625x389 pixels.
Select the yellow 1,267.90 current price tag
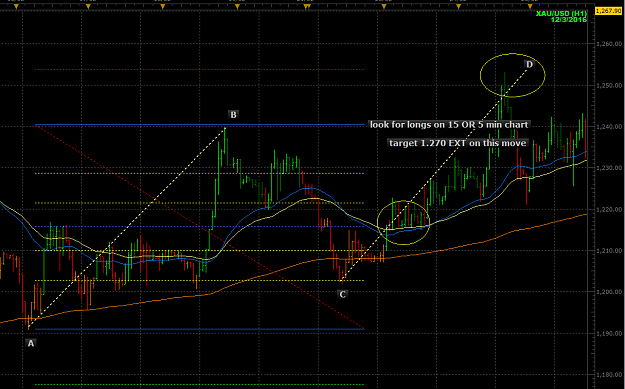(609, 11)
